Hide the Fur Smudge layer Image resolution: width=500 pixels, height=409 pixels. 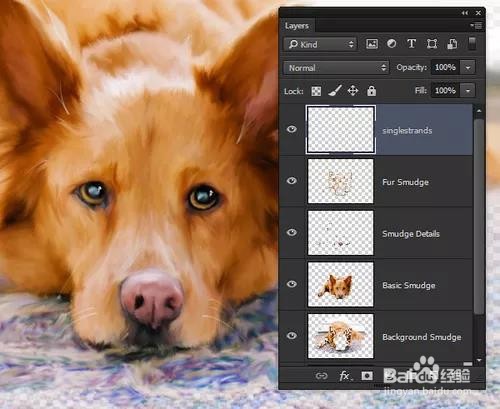(292, 181)
